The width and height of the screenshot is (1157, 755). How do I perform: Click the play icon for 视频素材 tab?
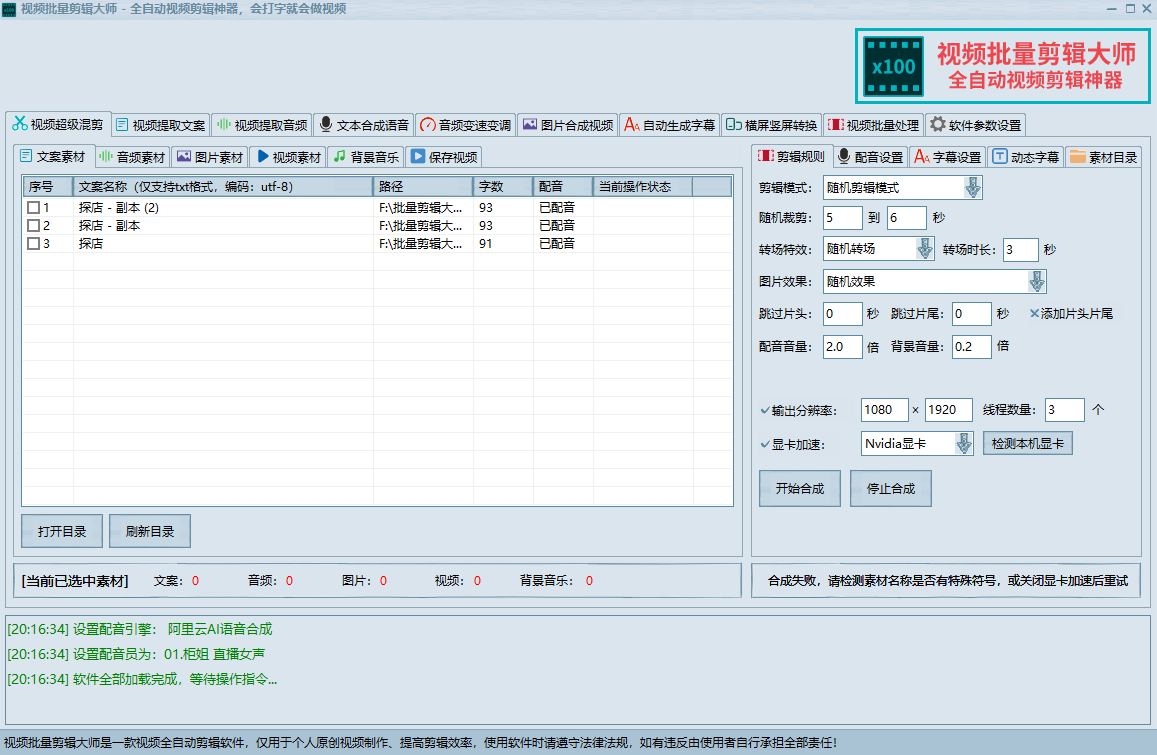tap(262, 157)
